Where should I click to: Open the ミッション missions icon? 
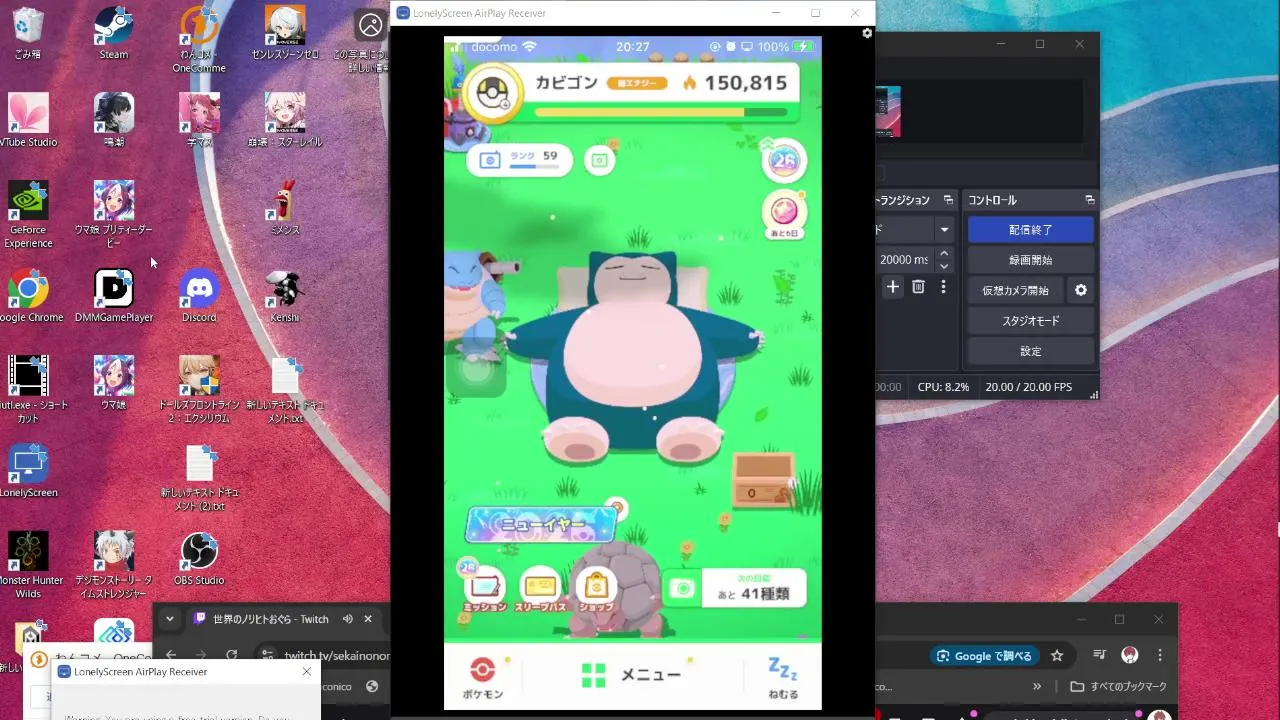485,589
